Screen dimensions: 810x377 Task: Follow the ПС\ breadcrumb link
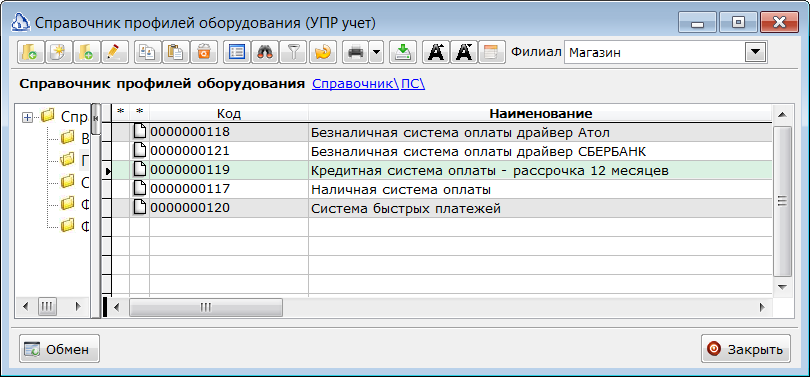click(413, 84)
